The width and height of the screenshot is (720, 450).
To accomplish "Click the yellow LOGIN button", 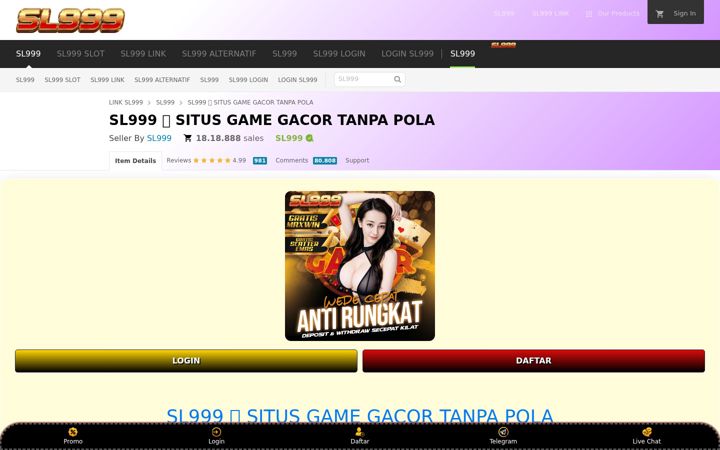I will pos(186,361).
